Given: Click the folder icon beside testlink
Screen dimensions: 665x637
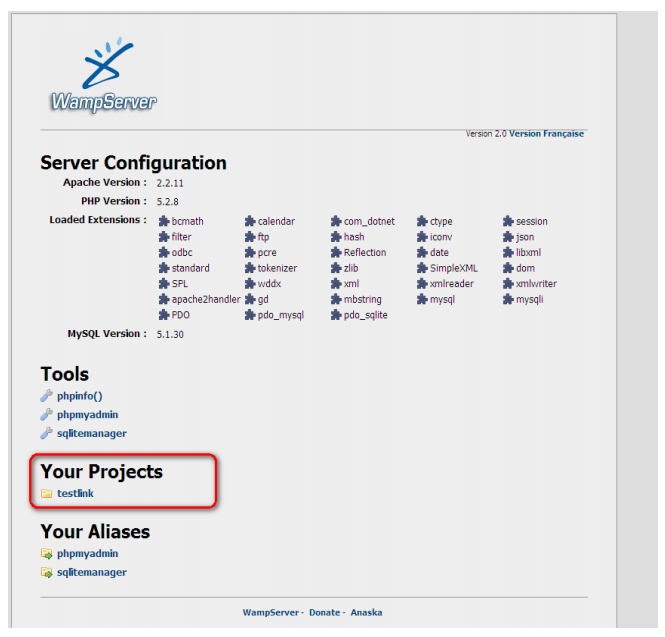Looking at the screenshot, I should tap(46, 493).
